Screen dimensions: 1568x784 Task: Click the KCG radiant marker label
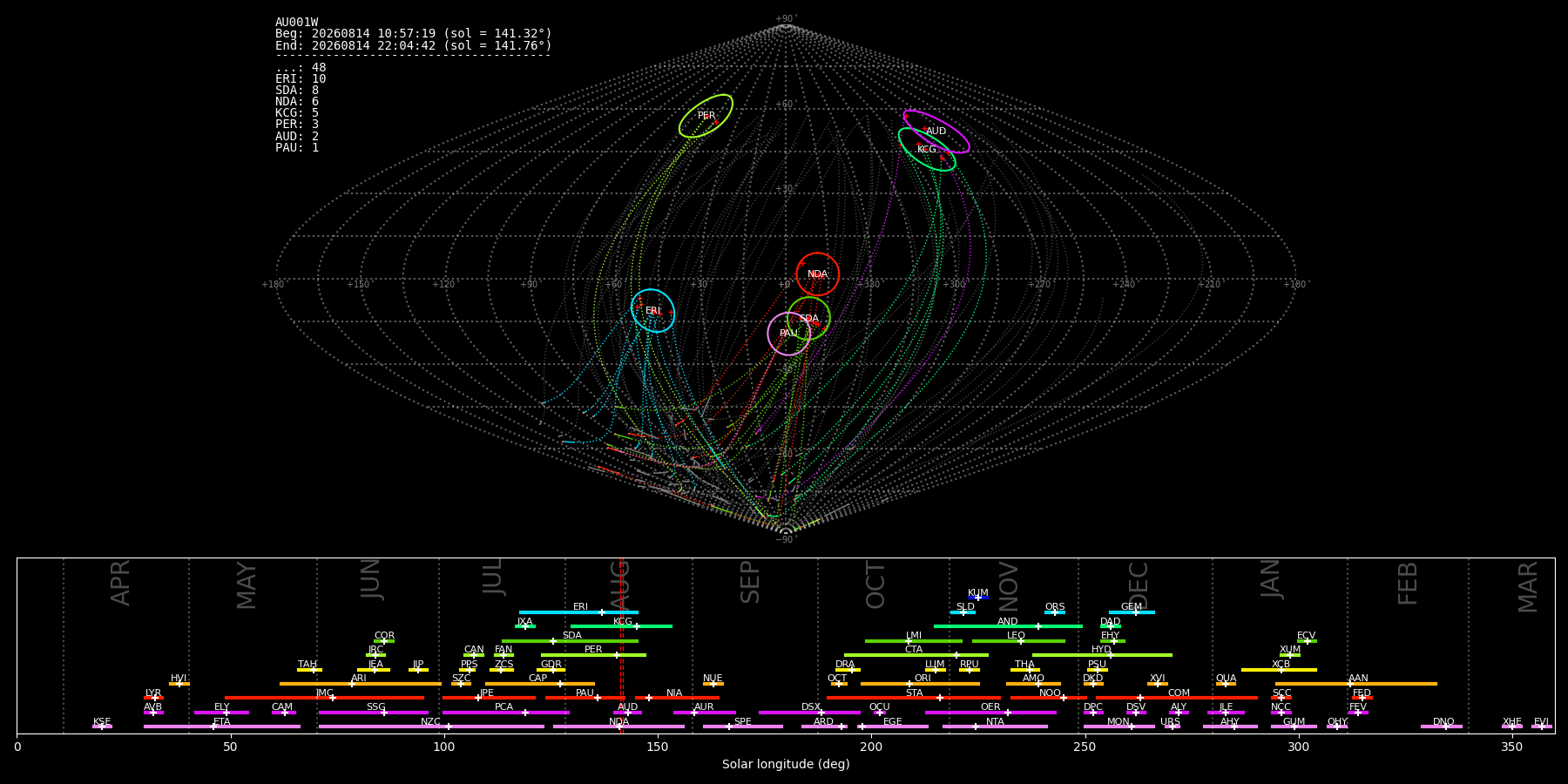tap(927, 150)
